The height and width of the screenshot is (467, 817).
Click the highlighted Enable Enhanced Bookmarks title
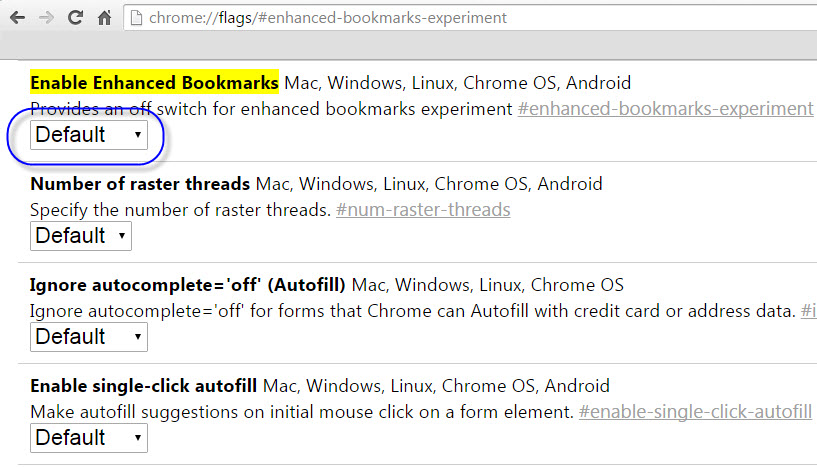pyautogui.click(x=154, y=82)
